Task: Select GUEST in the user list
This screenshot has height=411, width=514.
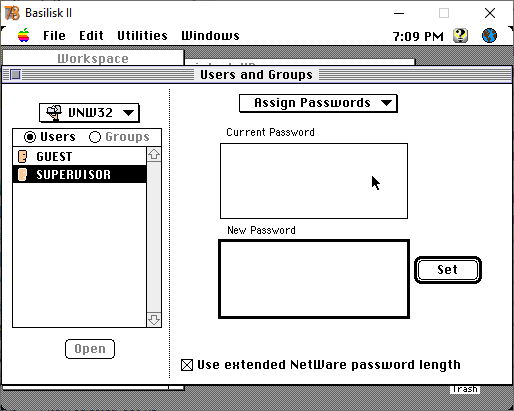Action: point(80,156)
